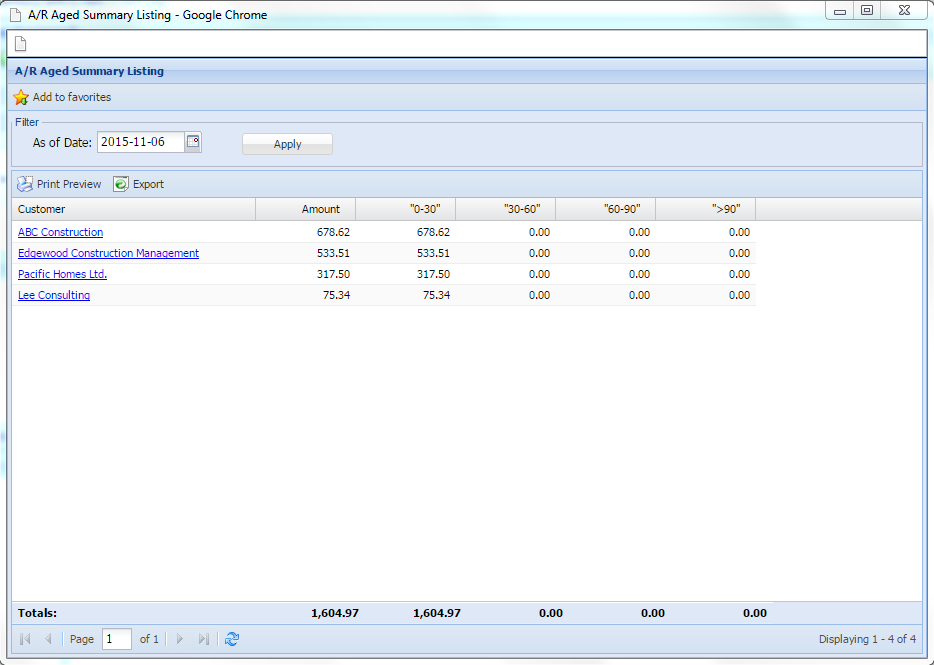
Task: Sort by the Customer column header
Action: [133, 209]
